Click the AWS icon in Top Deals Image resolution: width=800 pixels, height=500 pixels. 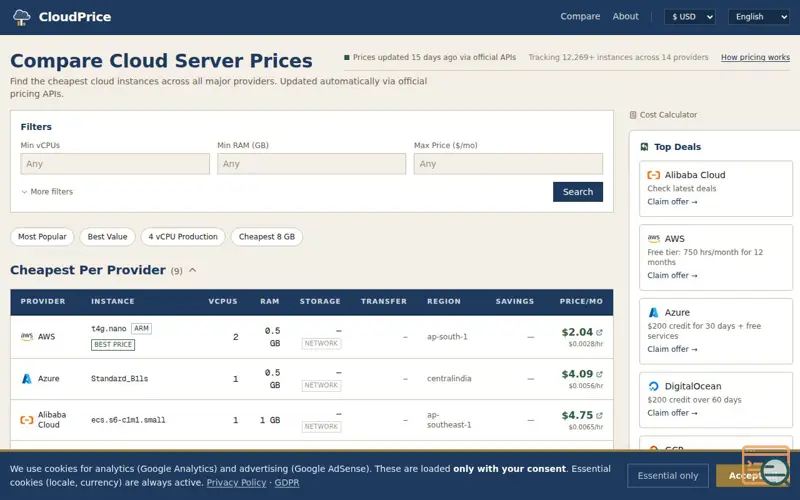point(654,239)
